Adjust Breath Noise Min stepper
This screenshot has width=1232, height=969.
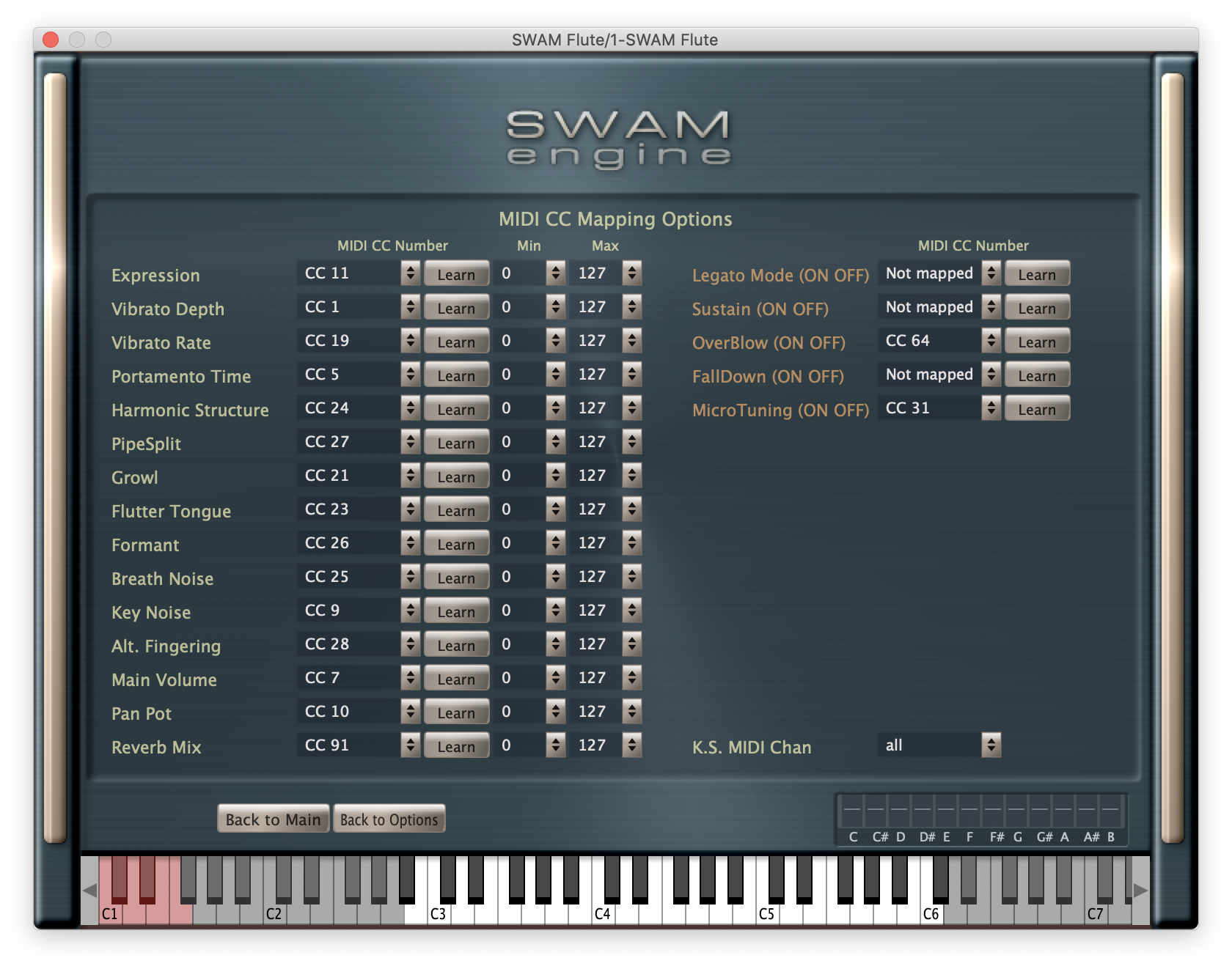click(x=556, y=577)
